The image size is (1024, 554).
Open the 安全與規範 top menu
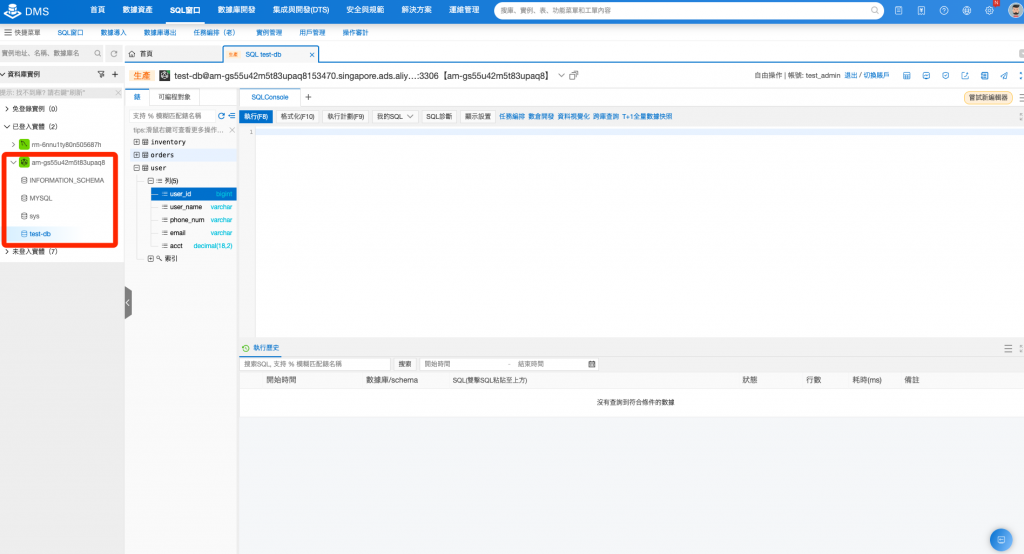point(365,10)
